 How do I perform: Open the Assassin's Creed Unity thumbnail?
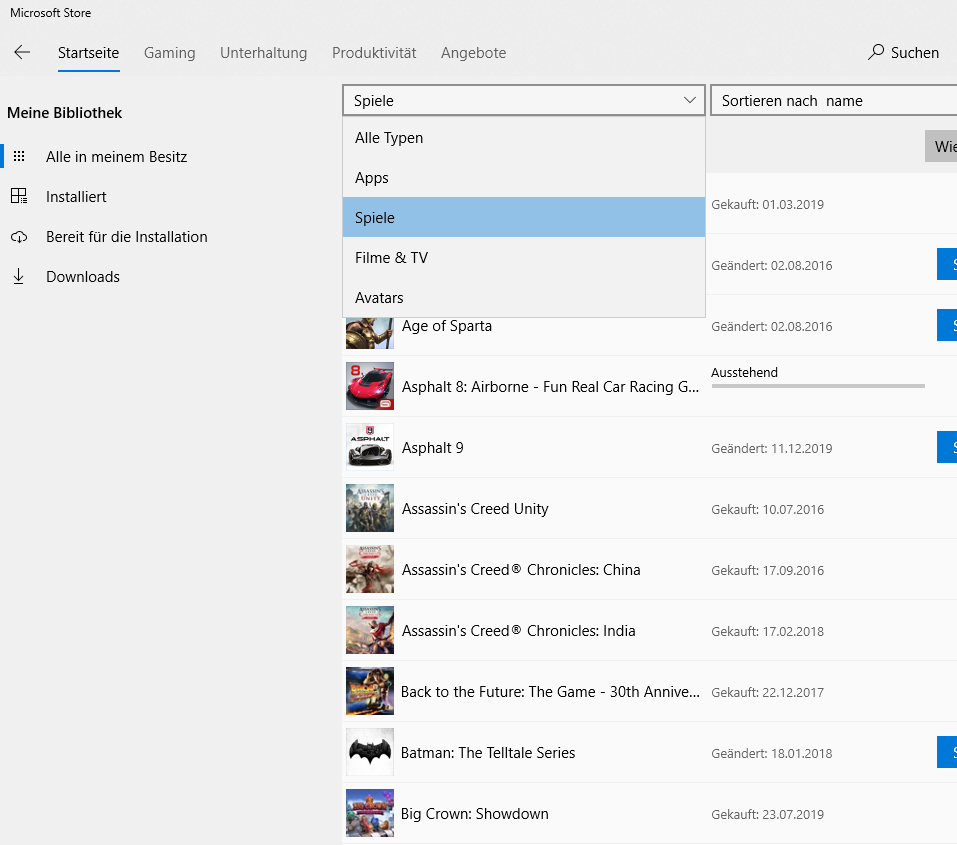(x=370, y=508)
